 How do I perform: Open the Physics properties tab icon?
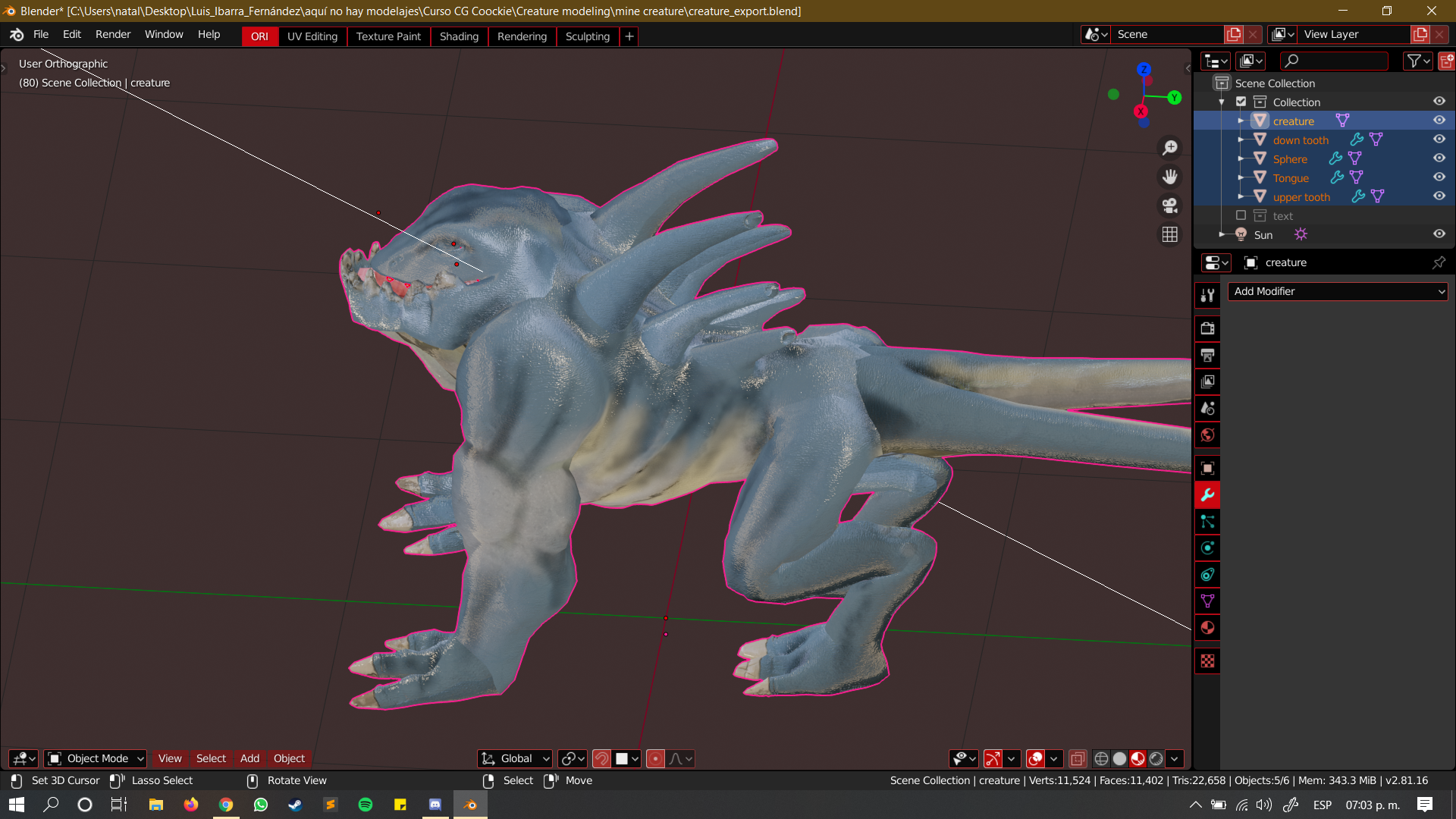click(x=1207, y=548)
